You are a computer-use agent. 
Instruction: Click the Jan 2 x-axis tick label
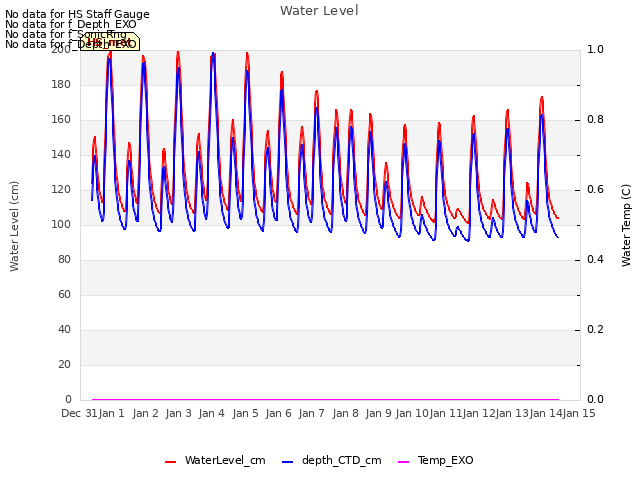[145, 413]
